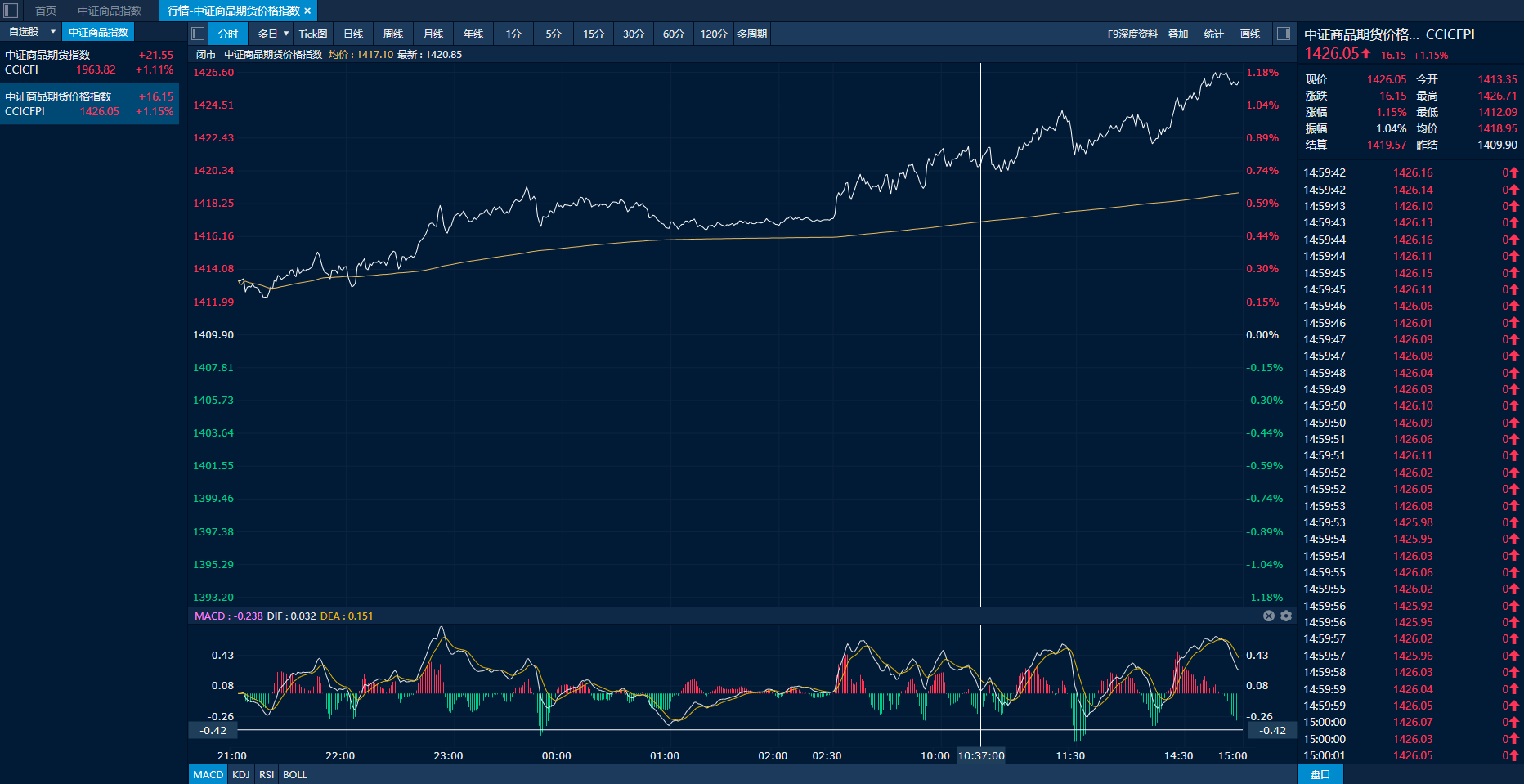
Task: Click the 今开 value 1413.35
Action: [1497, 79]
